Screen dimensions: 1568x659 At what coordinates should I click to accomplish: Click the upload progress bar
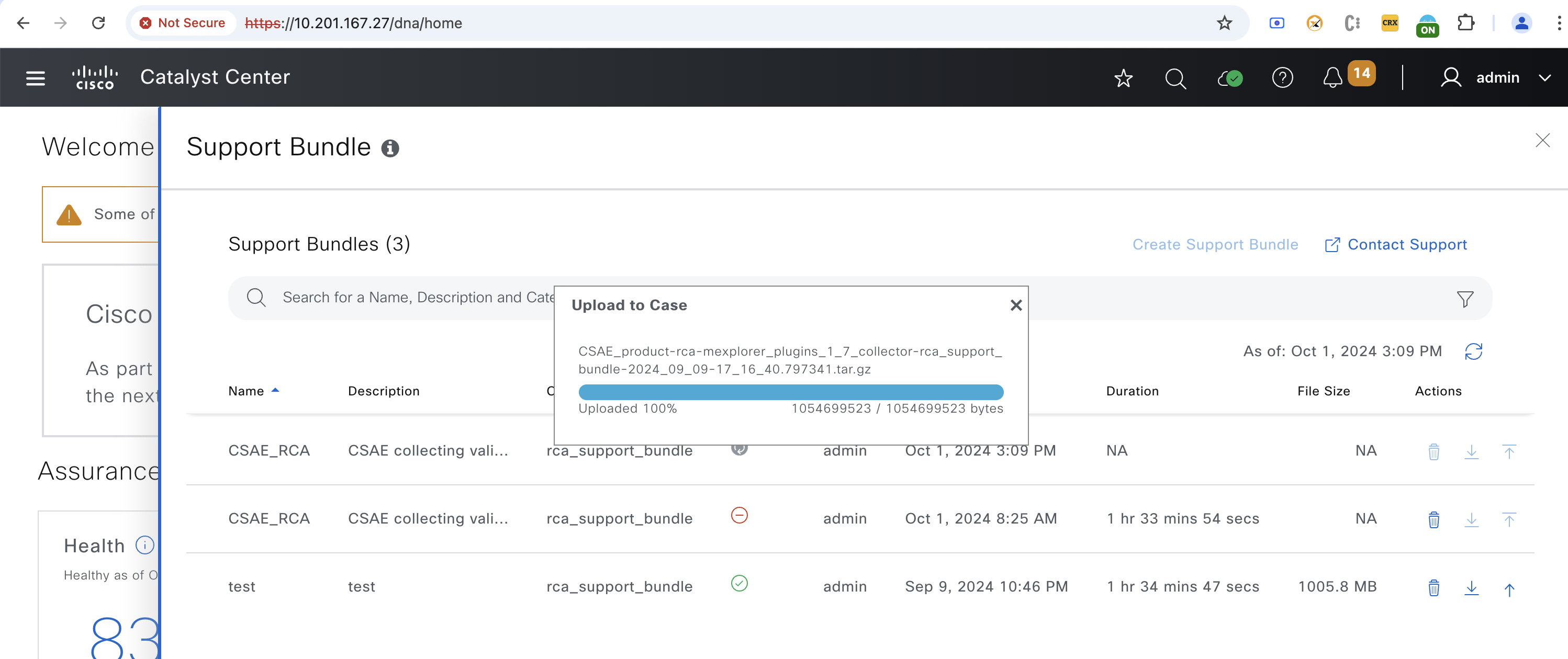pyautogui.click(x=790, y=391)
